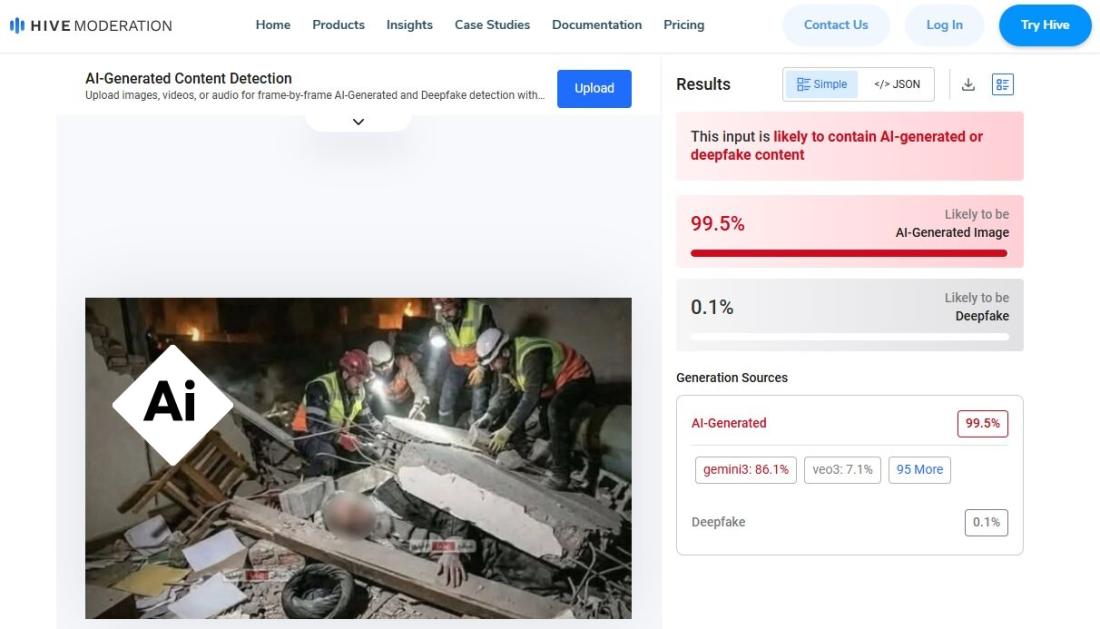1100x629 pixels.
Task: Click the Log In button
Action: (944, 25)
